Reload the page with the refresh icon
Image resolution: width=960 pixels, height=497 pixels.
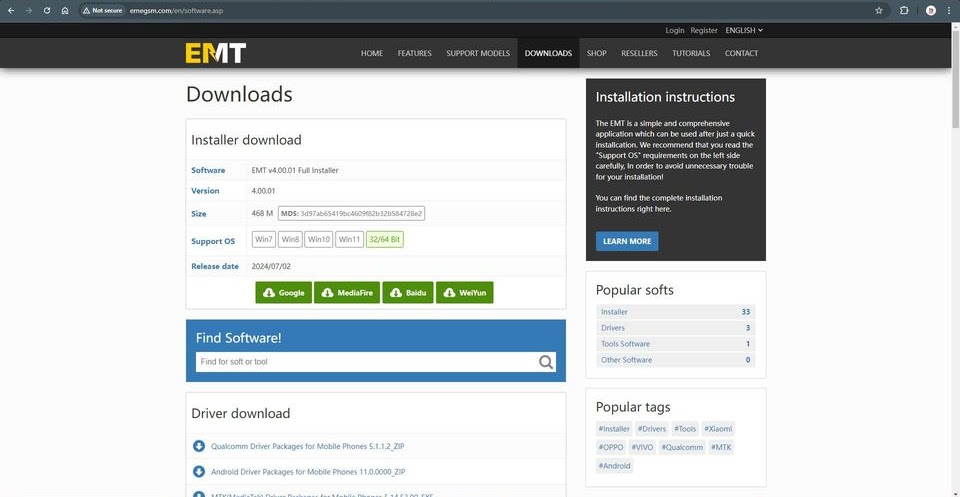[47, 10]
